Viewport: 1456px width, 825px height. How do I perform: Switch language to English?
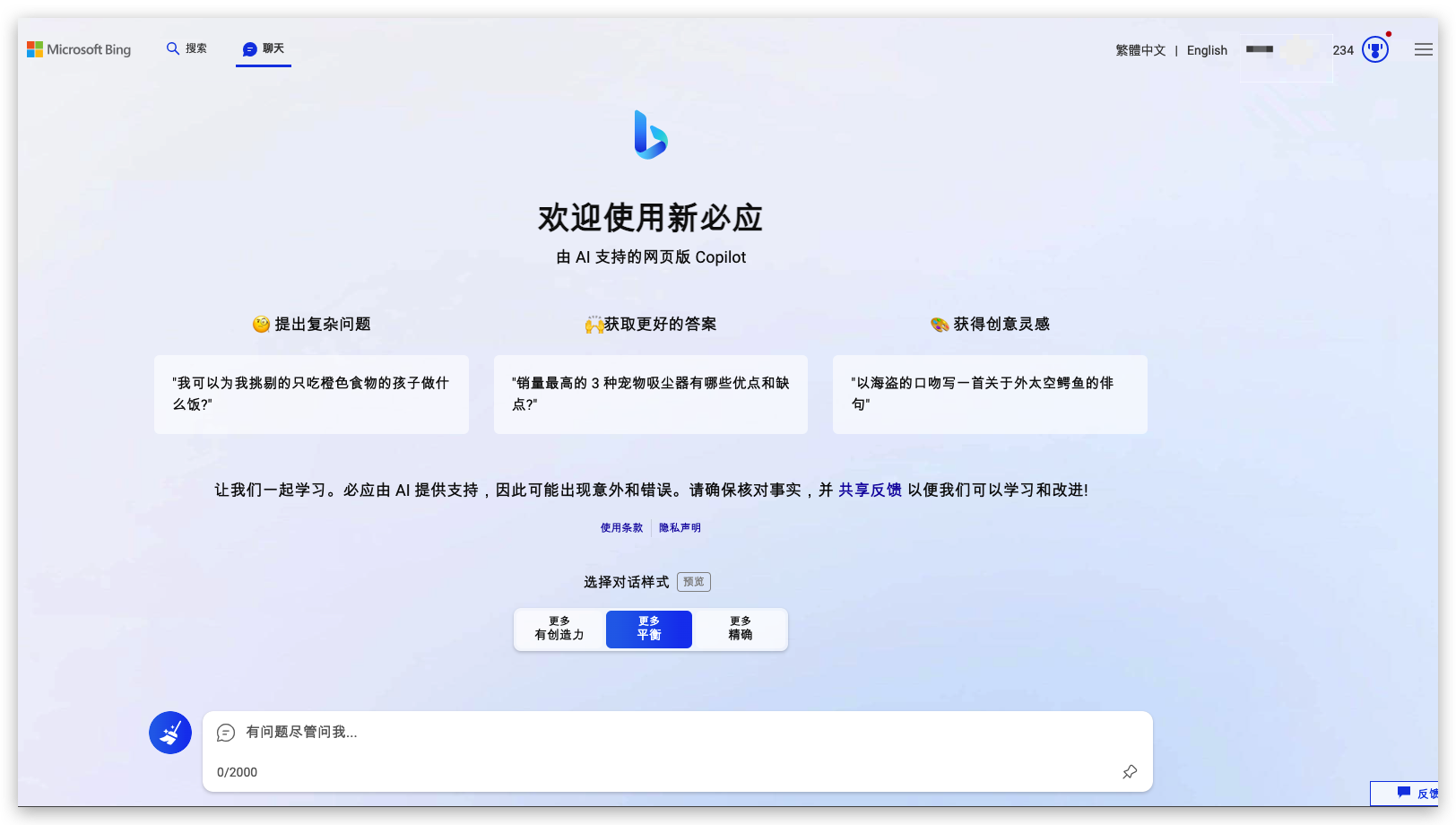coord(1207,50)
